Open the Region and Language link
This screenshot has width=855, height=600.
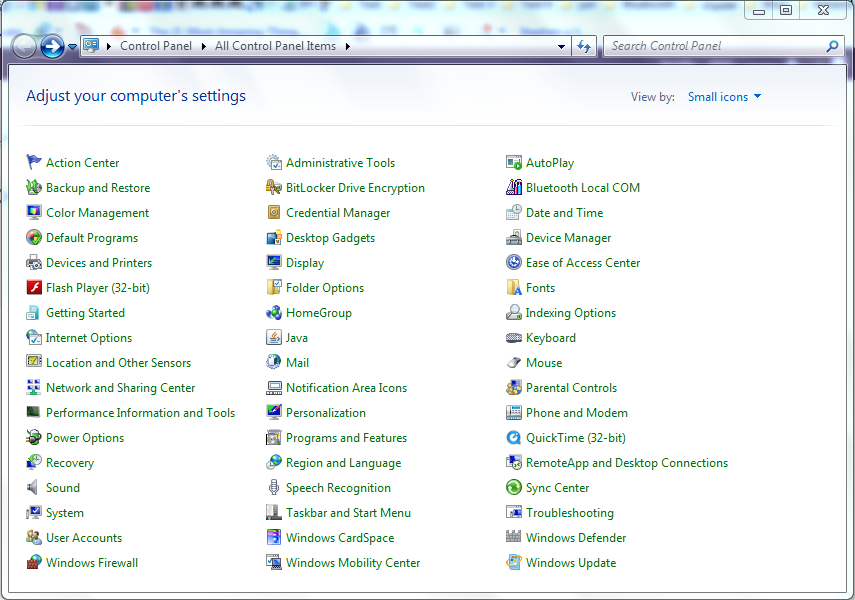click(344, 463)
